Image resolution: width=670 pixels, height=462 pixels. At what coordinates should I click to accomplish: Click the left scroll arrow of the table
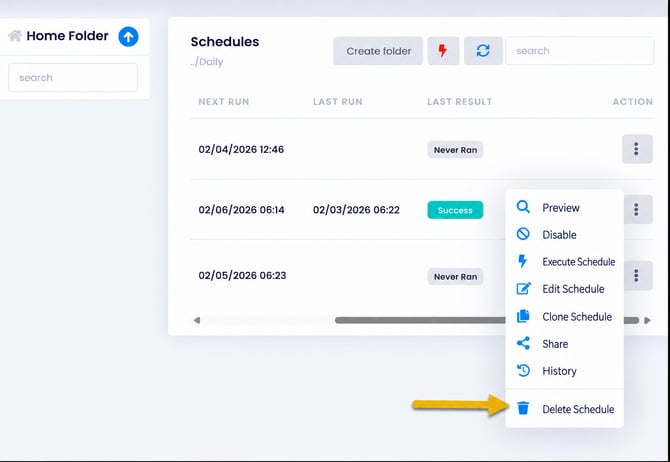click(197, 320)
